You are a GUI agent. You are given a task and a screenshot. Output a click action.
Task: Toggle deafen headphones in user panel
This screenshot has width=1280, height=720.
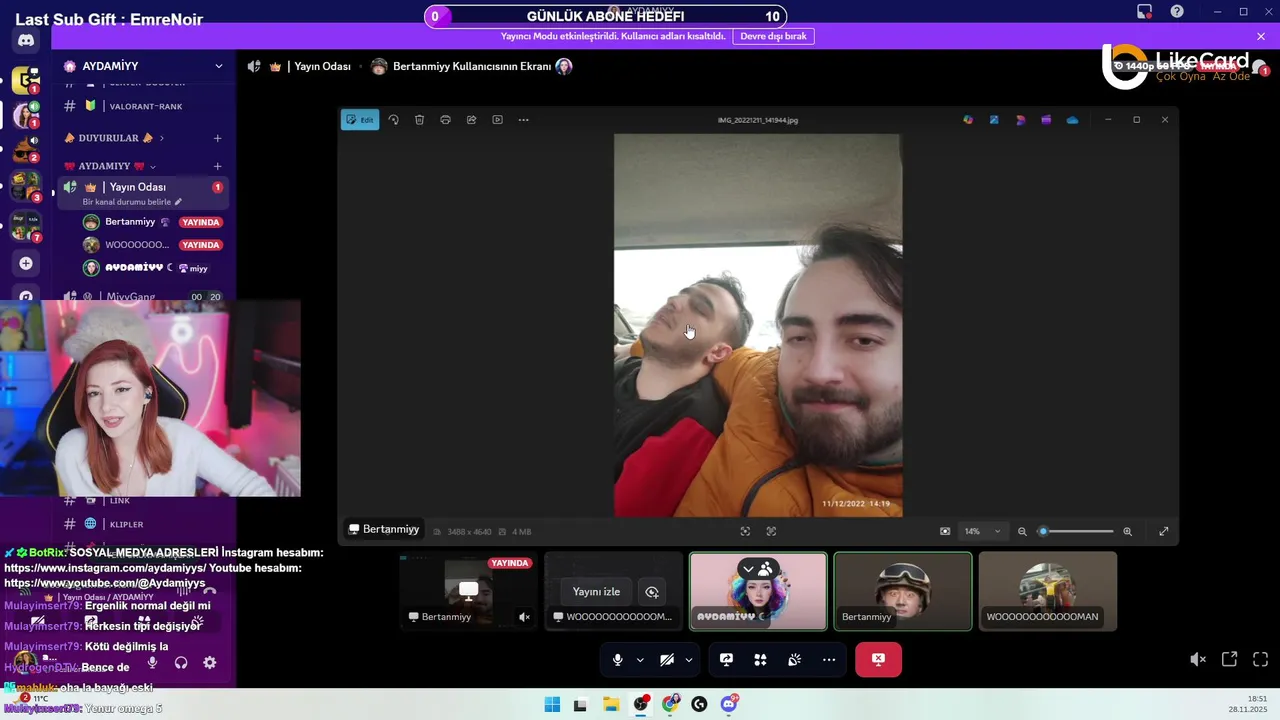pos(181,662)
